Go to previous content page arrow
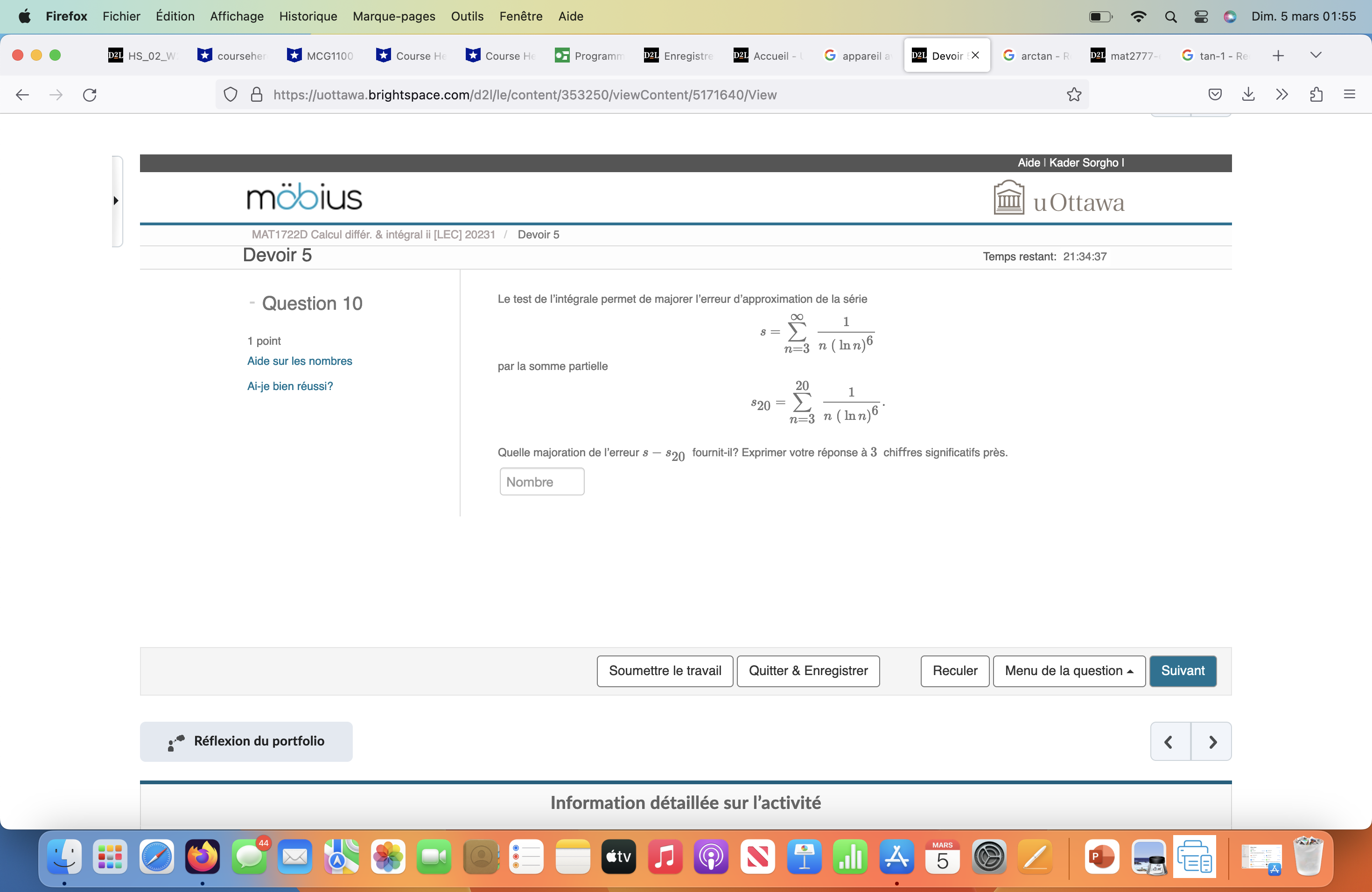1372x892 pixels. click(x=1169, y=742)
